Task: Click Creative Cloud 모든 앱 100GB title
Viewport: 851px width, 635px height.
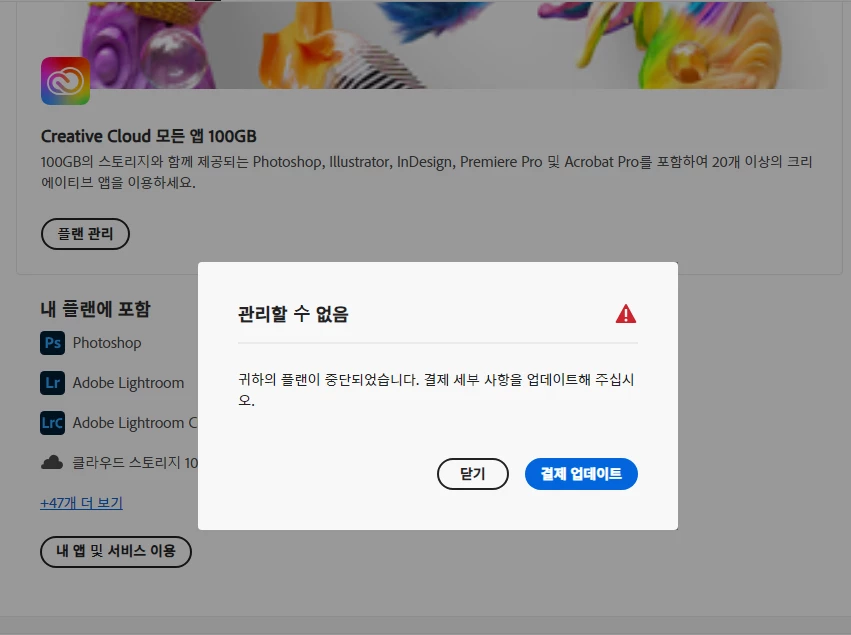Action: click(x=149, y=136)
